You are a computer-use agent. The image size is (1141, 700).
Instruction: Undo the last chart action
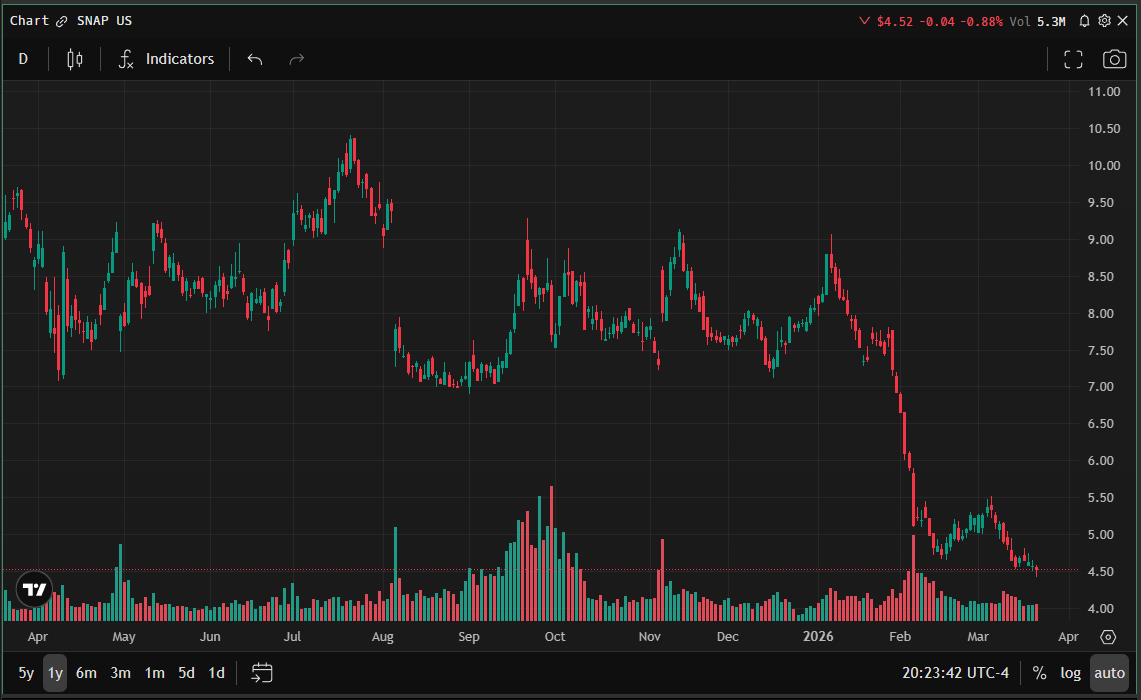coord(255,59)
